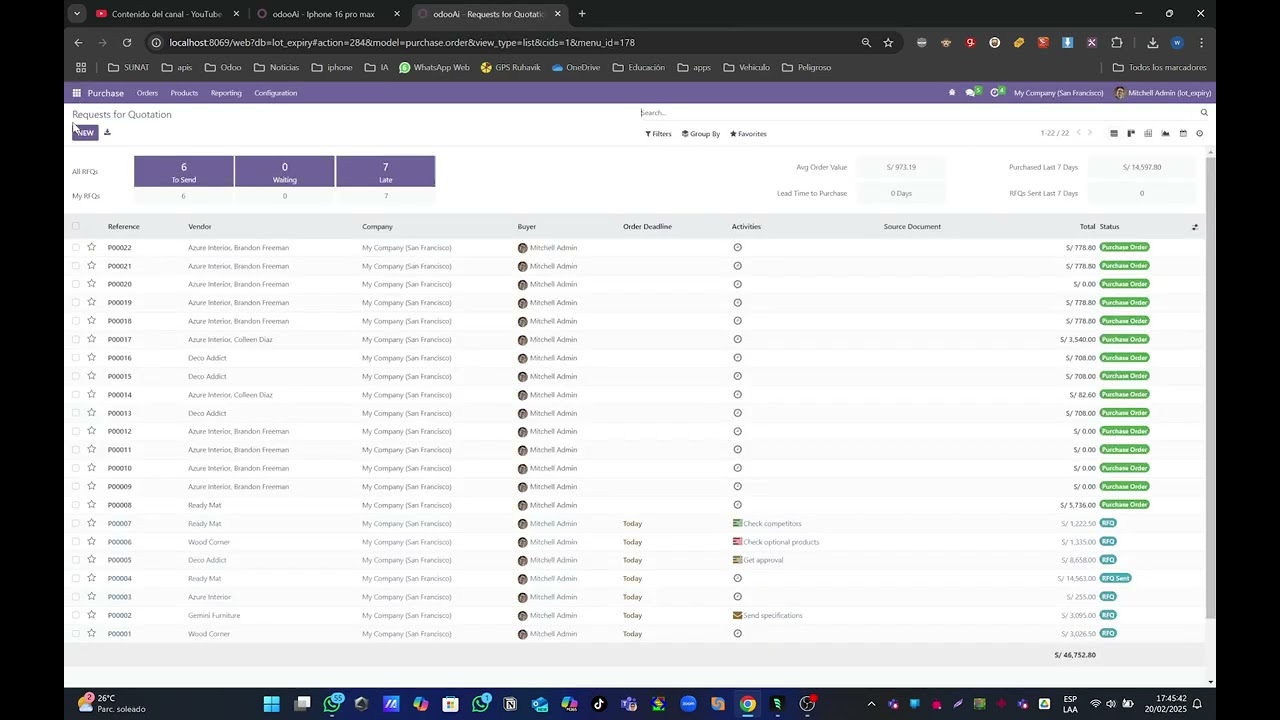Open the Products menu
Screen dimensions: 1280x720
coord(184,93)
